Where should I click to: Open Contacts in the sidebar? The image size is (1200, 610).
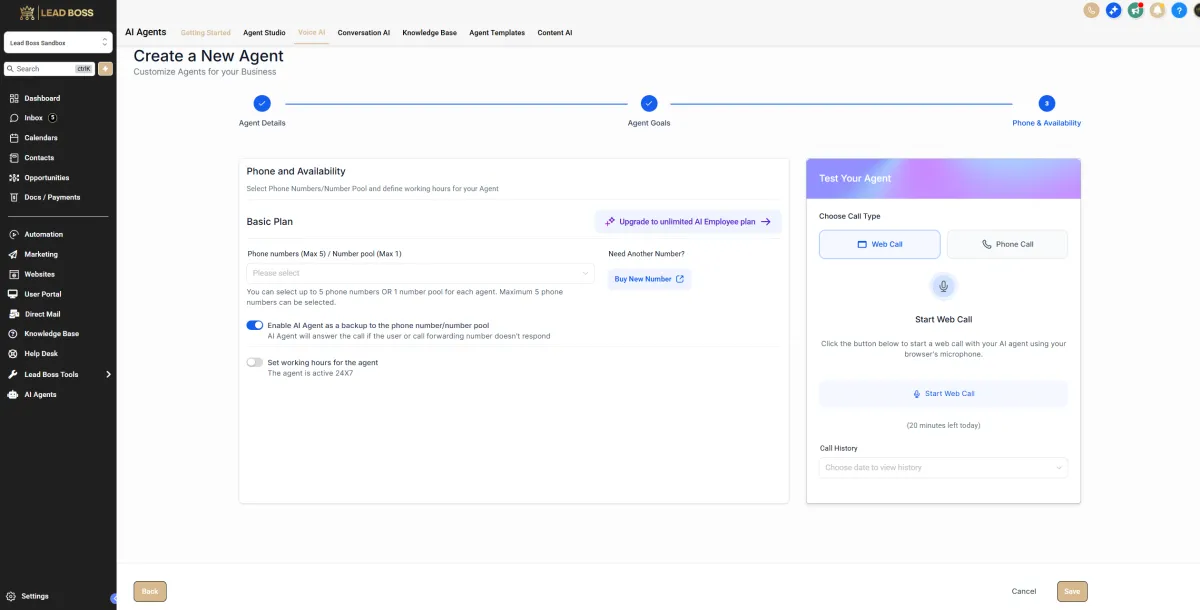[39, 158]
